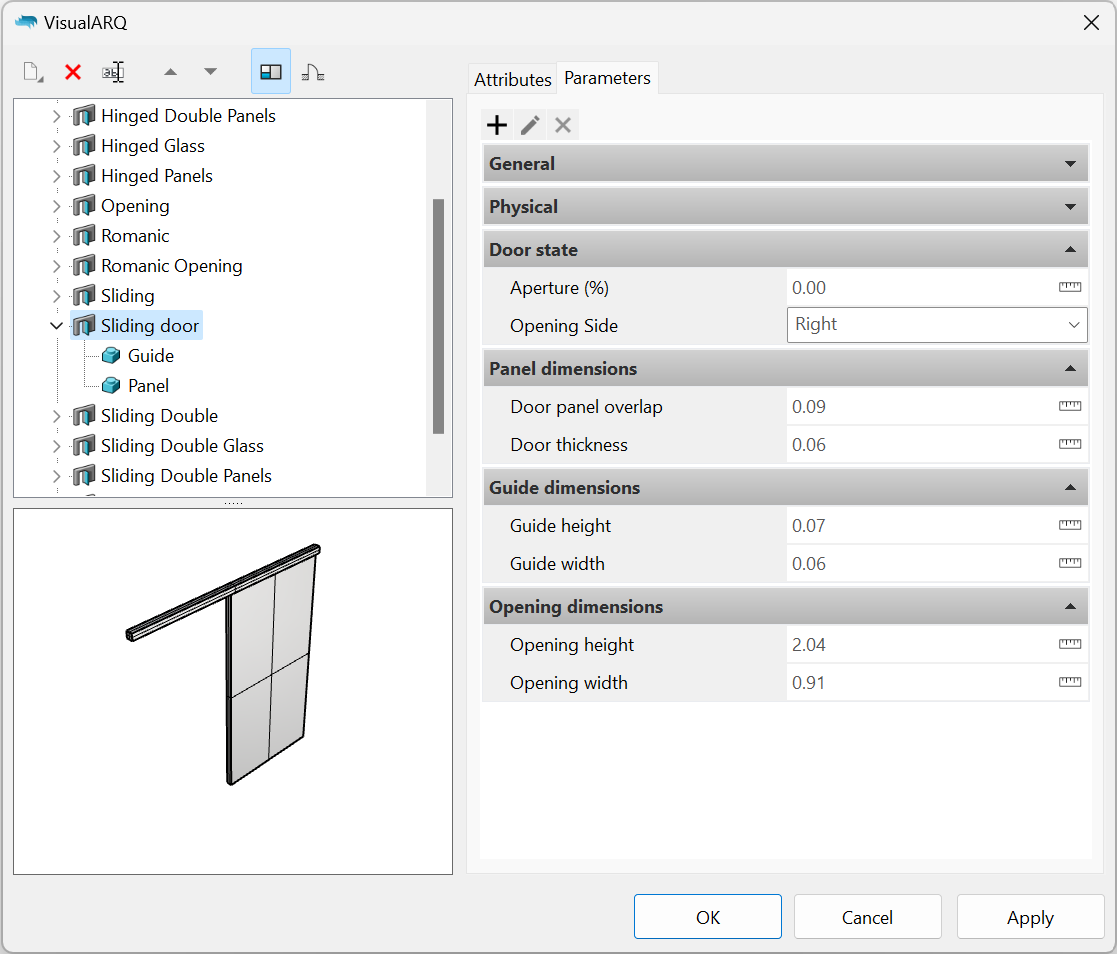The width and height of the screenshot is (1117, 954).
Task: Select the Guide component
Action: coord(151,356)
